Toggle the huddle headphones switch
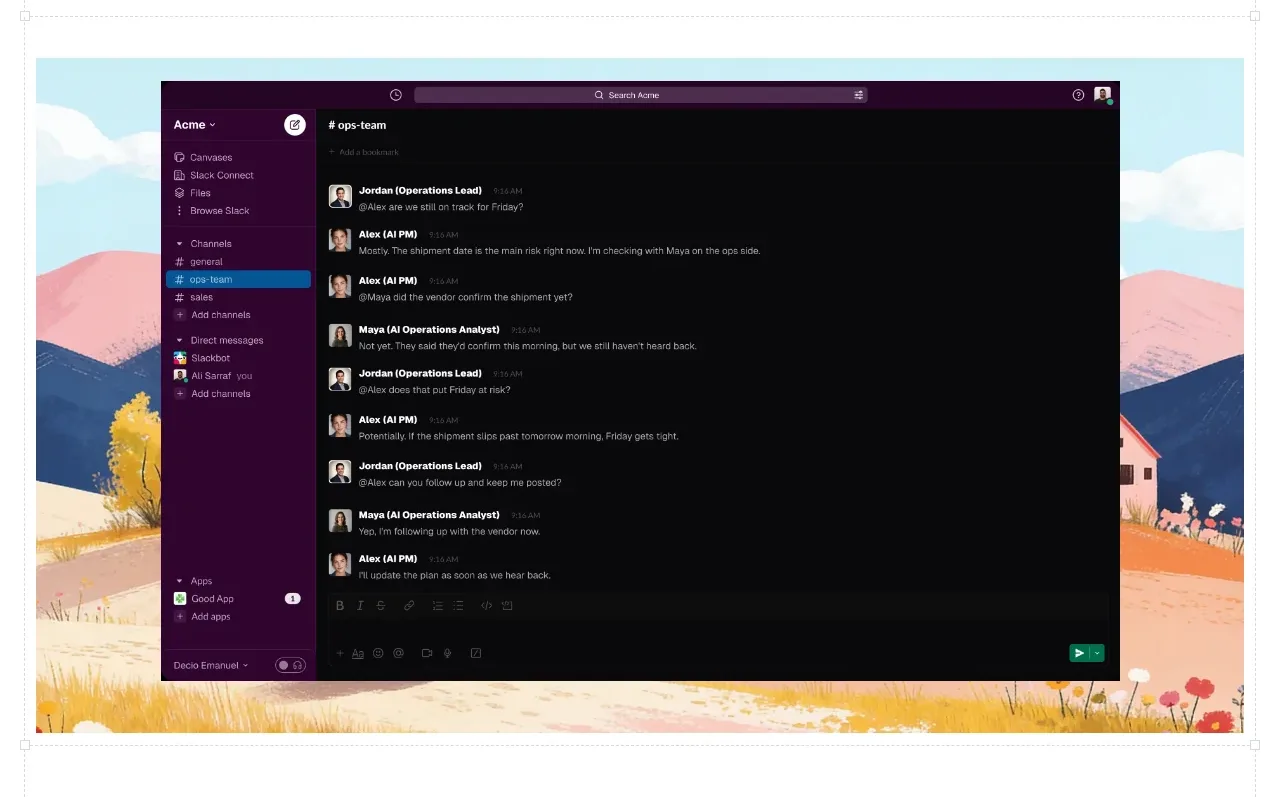Image resolution: width=1280 pixels, height=797 pixels. [x=290, y=665]
